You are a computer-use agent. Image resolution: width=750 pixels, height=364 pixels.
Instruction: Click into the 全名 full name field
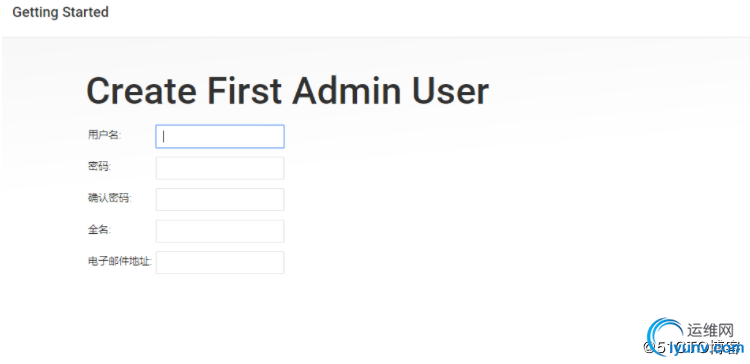(x=220, y=231)
